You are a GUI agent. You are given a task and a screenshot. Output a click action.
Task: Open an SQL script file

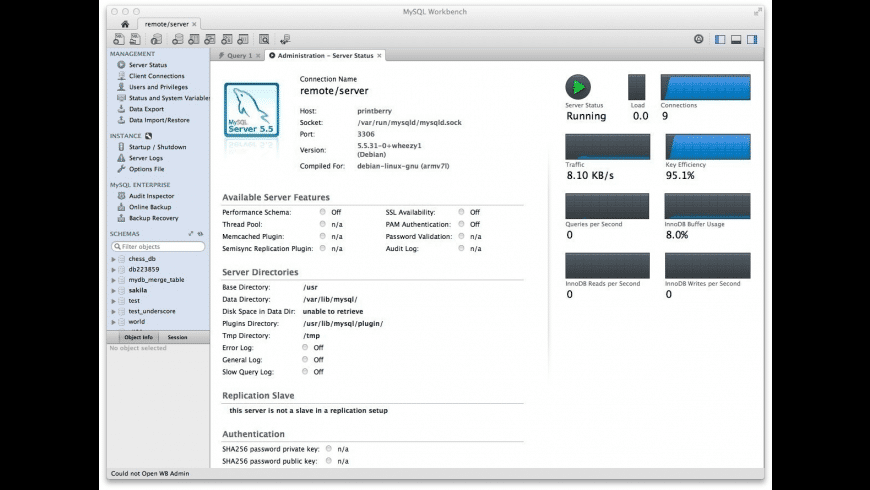click(135, 39)
